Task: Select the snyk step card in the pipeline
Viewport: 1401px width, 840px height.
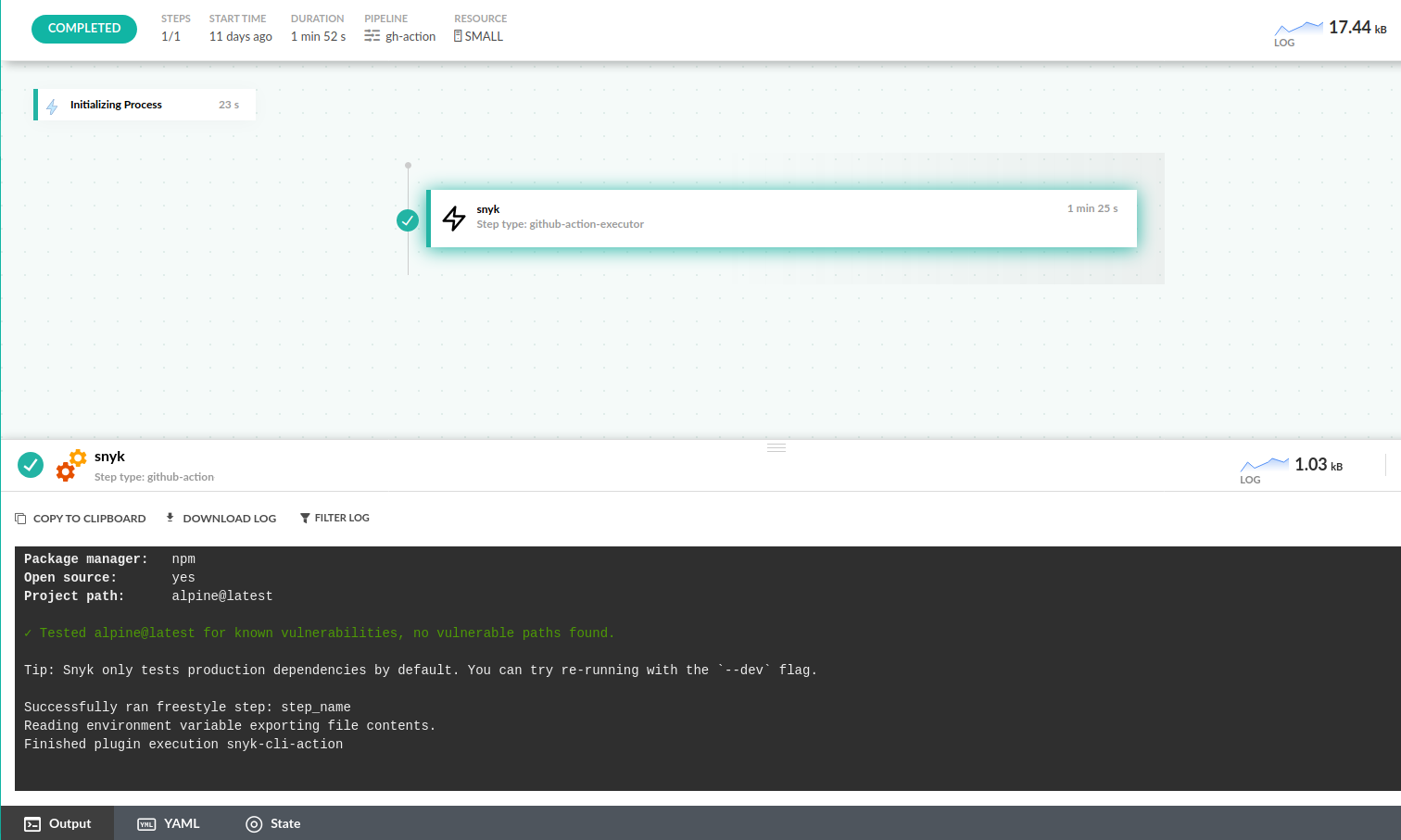Action: [783, 219]
